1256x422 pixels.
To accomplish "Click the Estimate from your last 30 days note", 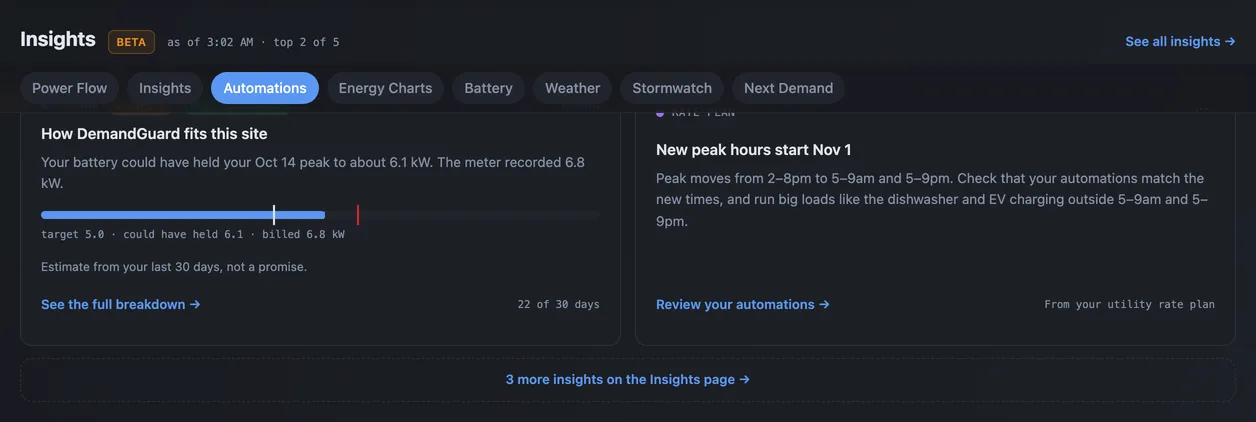I will [174, 267].
